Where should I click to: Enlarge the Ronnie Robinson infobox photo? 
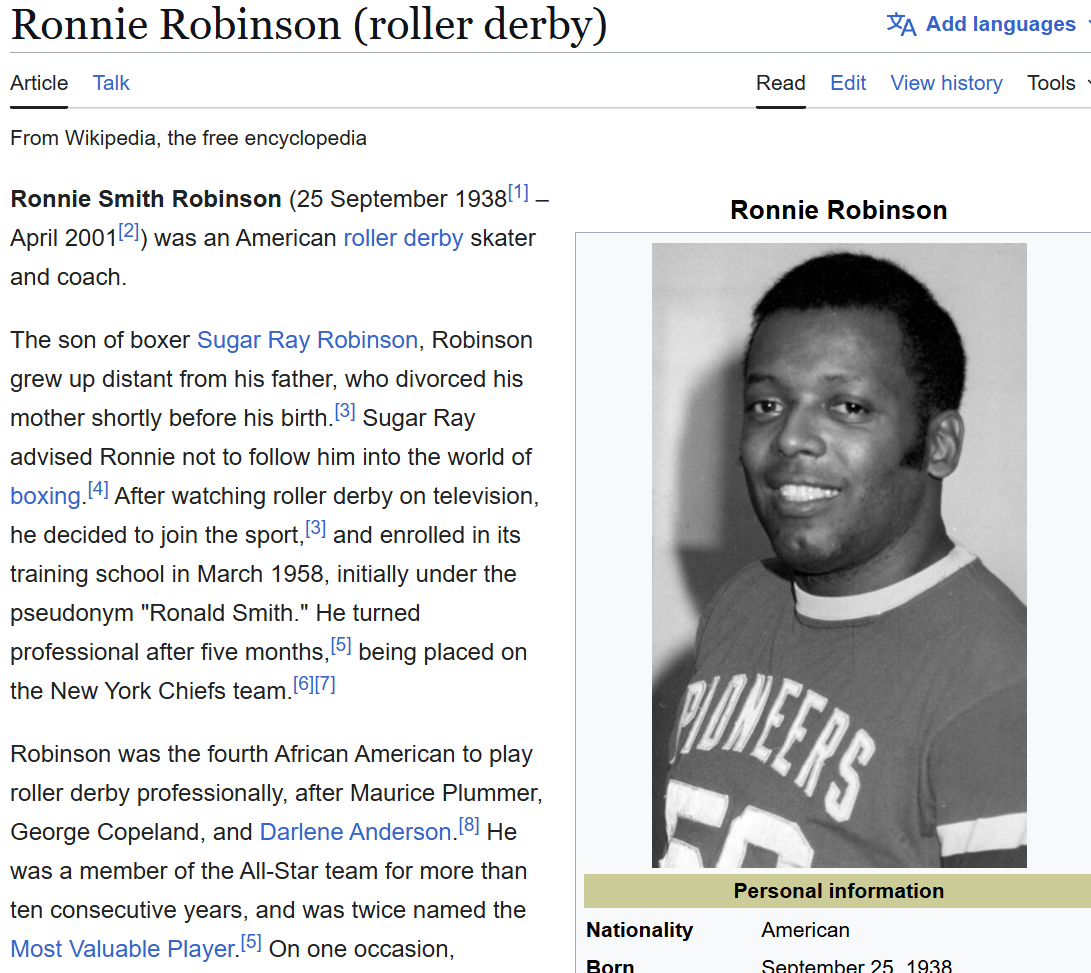(x=839, y=555)
